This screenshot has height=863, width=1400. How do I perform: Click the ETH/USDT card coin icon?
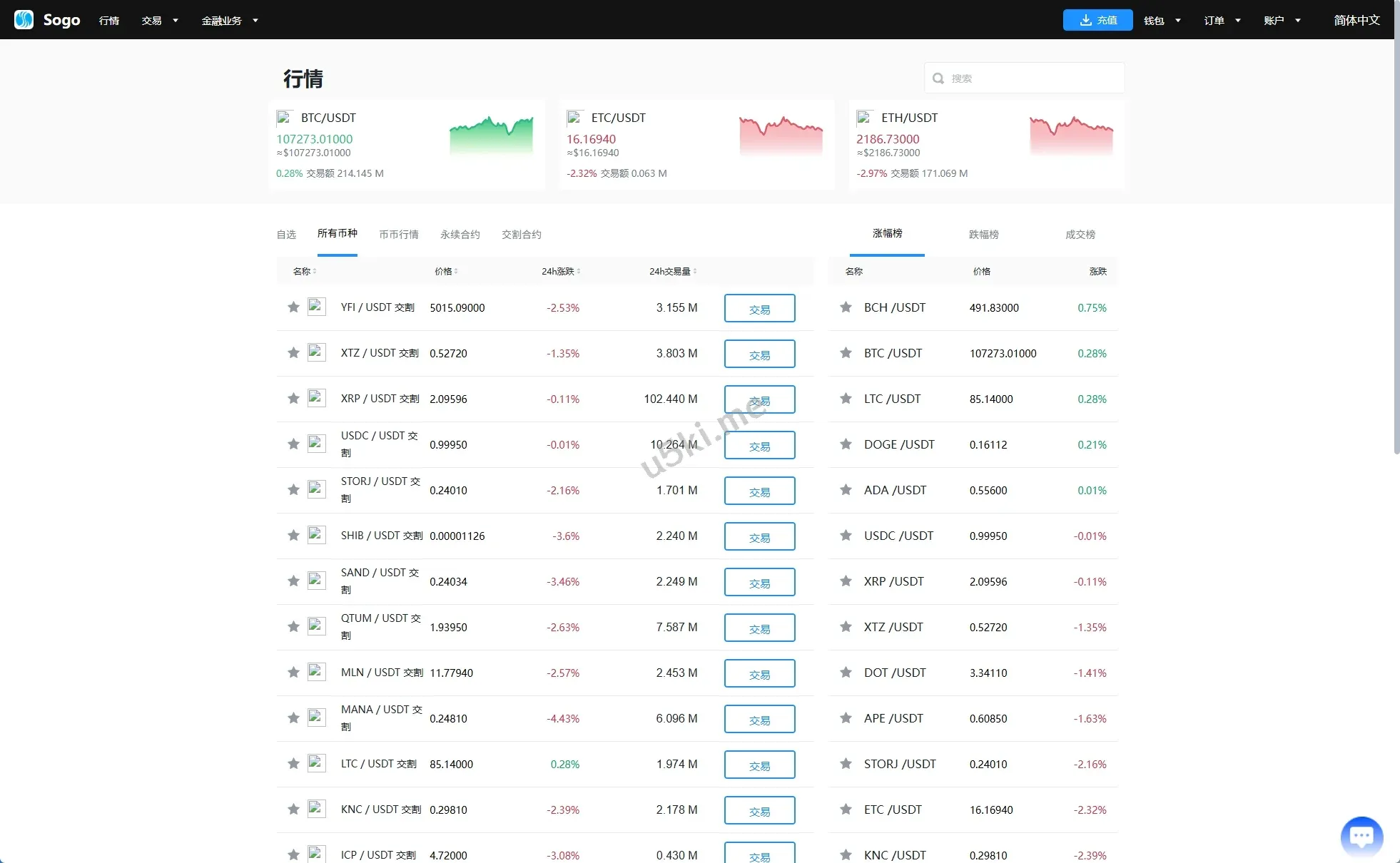(x=865, y=118)
